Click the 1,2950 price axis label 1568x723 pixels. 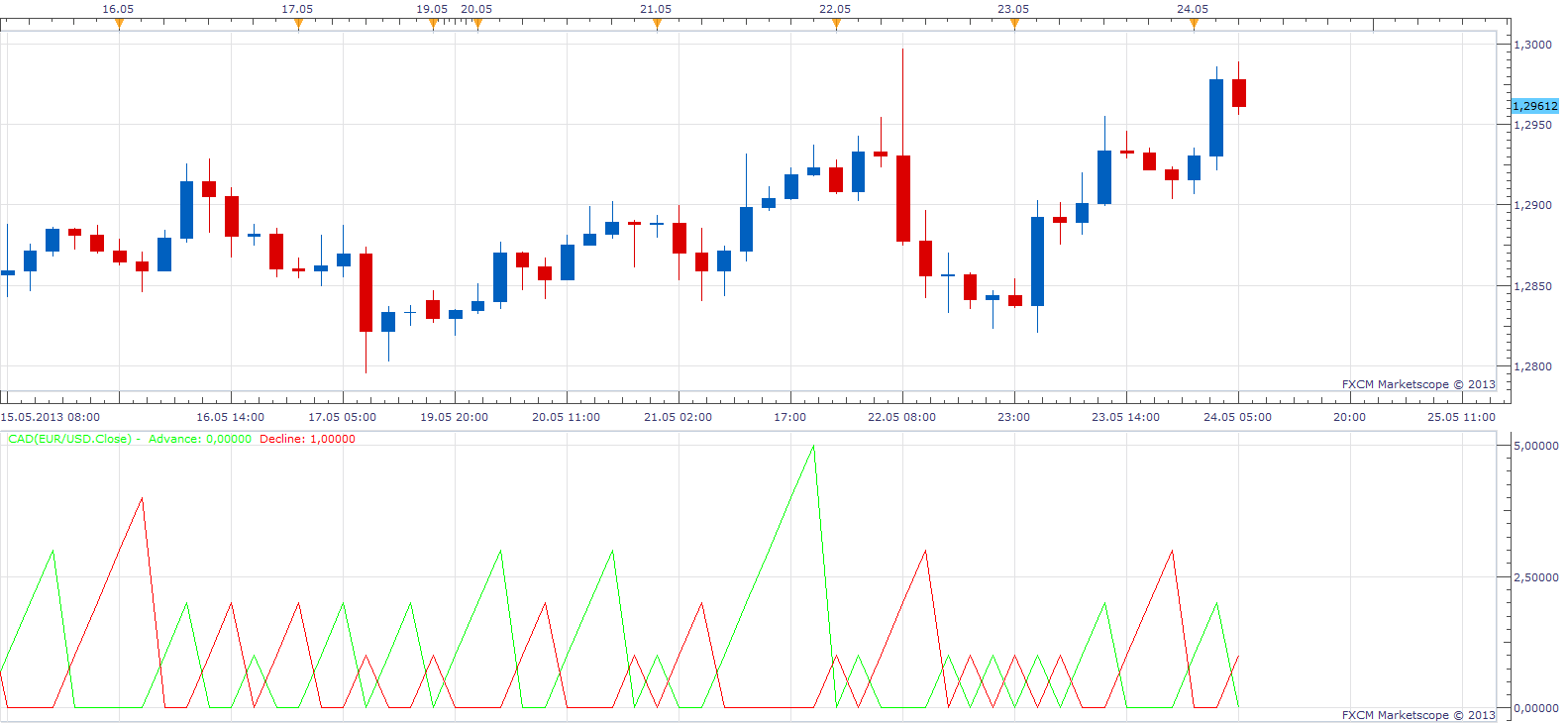click(1533, 125)
